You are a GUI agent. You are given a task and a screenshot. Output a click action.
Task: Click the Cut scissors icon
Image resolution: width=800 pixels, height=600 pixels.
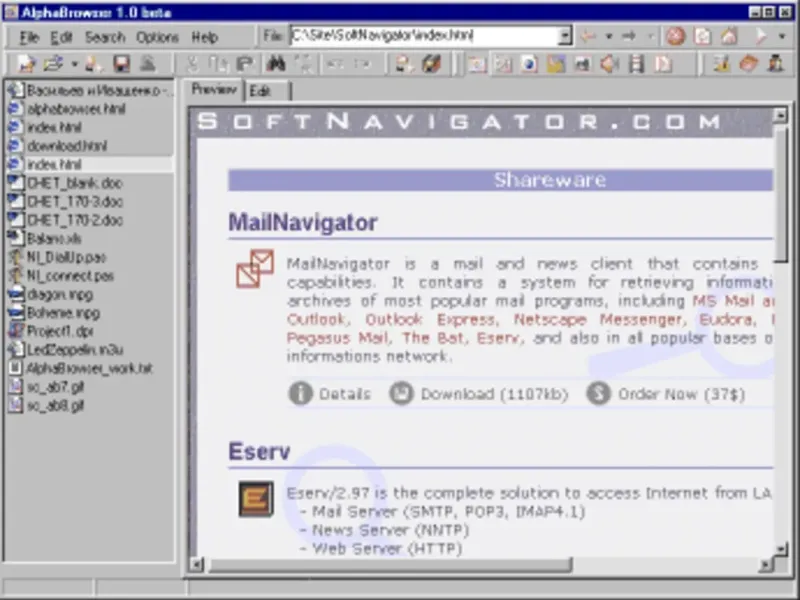[x=192, y=64]
